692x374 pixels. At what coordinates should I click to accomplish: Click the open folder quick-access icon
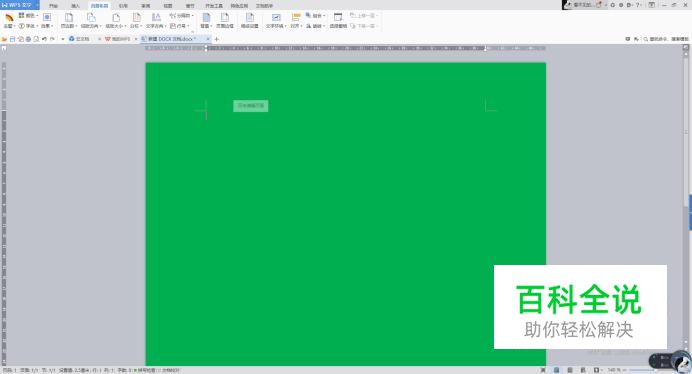[4, 39]
